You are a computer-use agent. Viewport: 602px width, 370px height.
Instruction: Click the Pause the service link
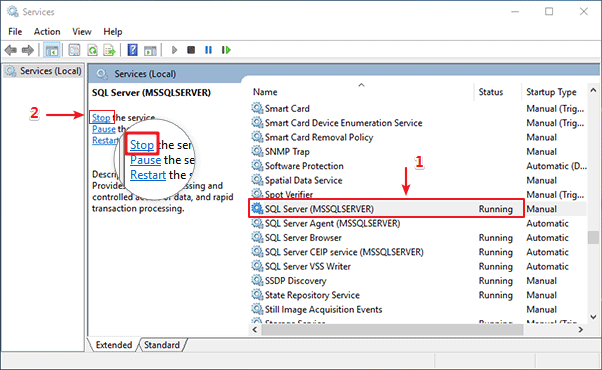coord(104,129)
